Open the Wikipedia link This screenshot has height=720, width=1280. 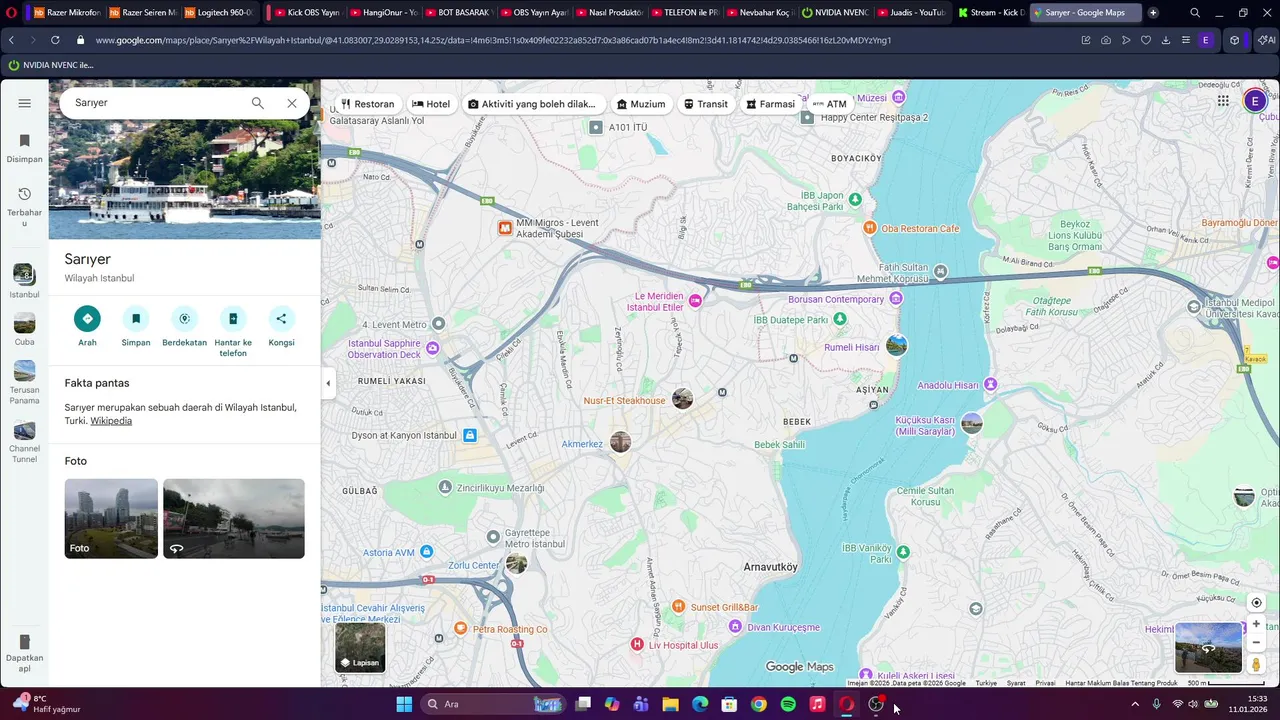pos(111,421)
